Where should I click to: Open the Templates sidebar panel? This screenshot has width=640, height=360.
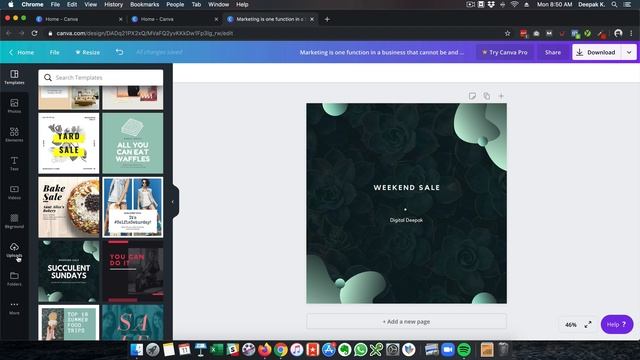point(14,77)
